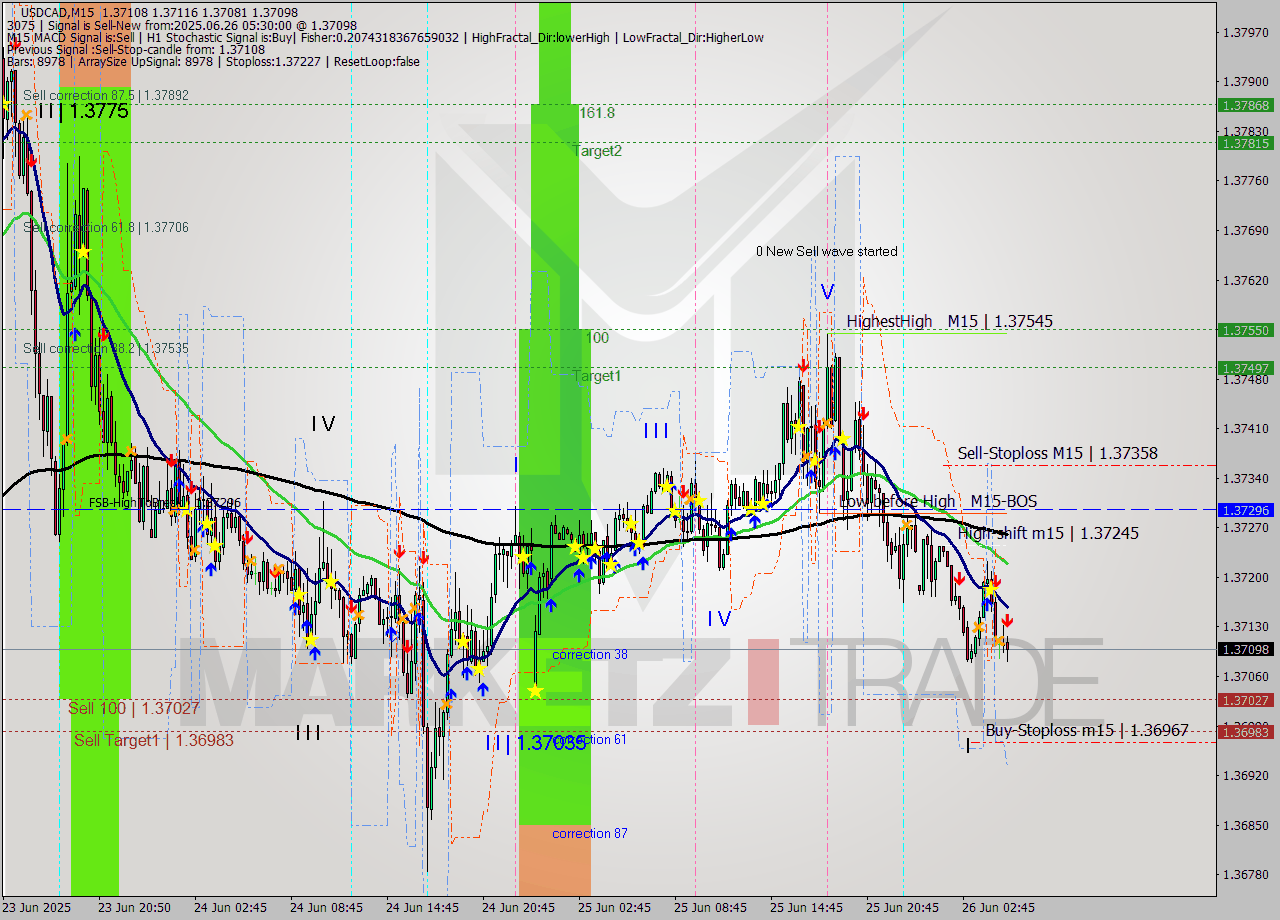Click the green 1.37868 price label
The height and width of the screenshot is (920, 1280).
[x=1247, y=103]
